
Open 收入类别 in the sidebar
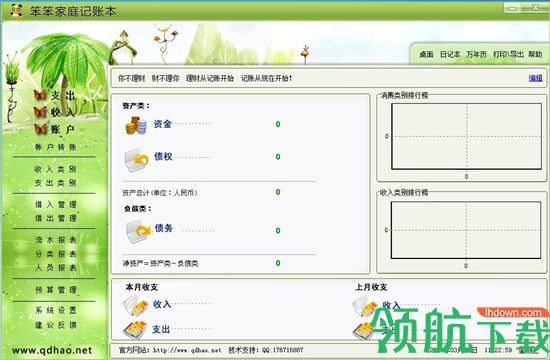(x=55, y=169)
